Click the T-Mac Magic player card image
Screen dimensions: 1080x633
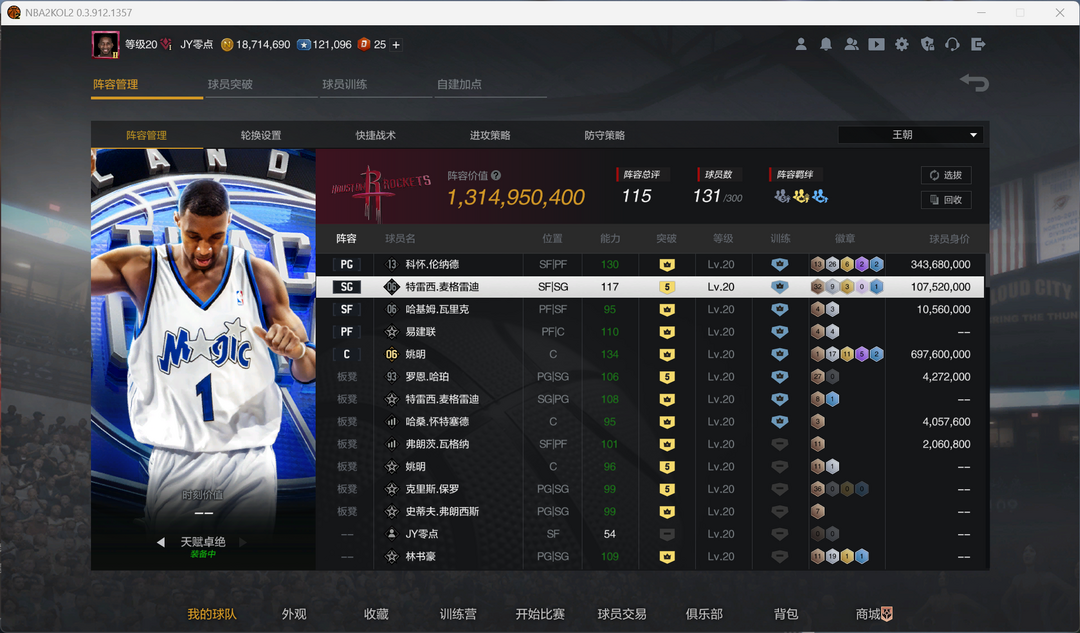[x=203, y=359]
